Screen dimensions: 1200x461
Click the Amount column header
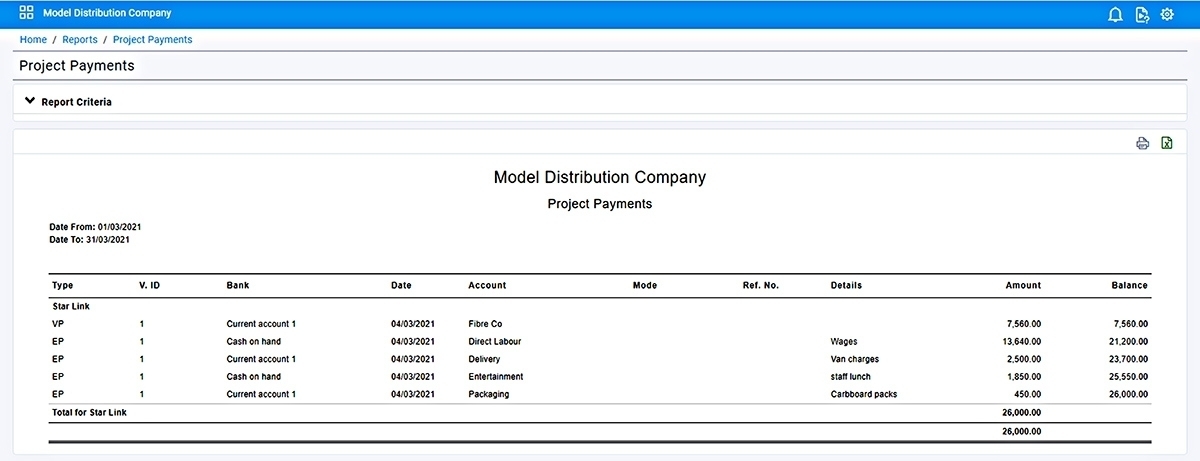[x=1023, y=285]
